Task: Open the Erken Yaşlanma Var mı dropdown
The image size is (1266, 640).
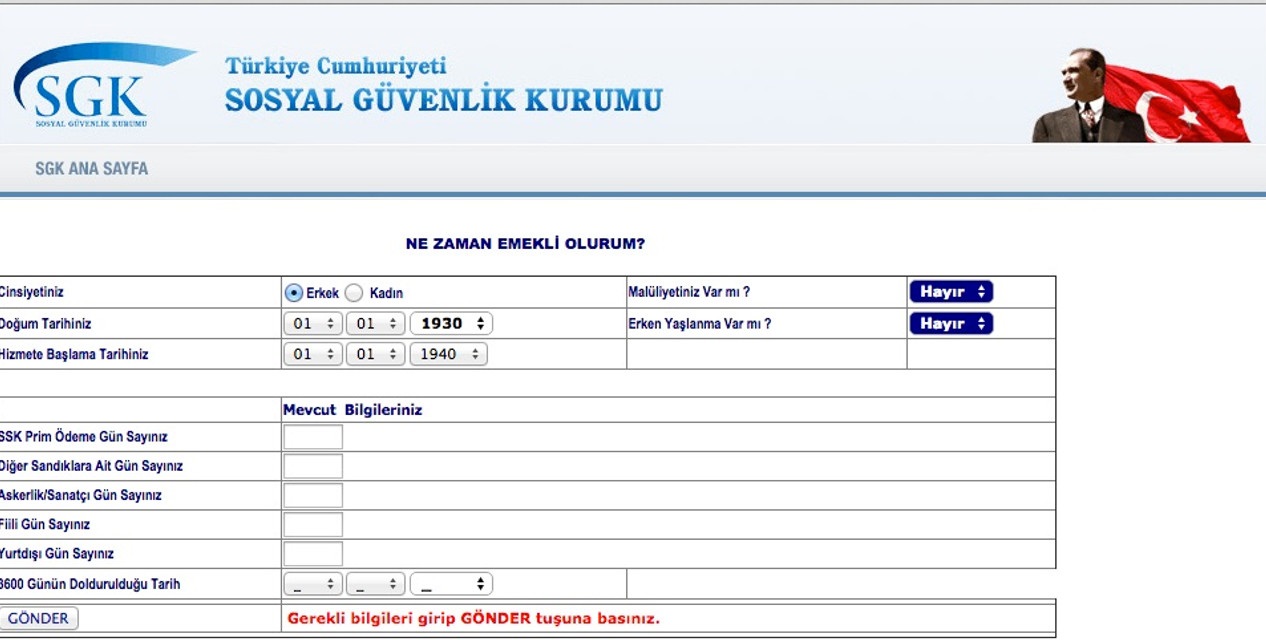Action: coord(949,323)
